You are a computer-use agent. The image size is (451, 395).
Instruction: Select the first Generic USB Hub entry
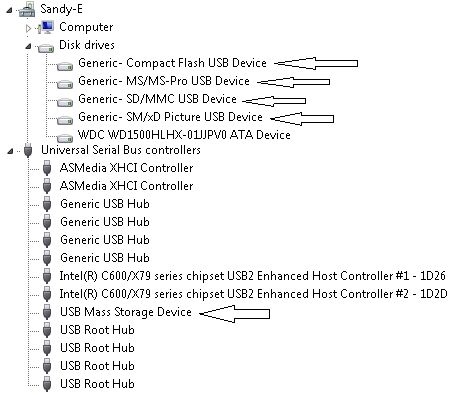pyautogui.click(x=105, y=204)
